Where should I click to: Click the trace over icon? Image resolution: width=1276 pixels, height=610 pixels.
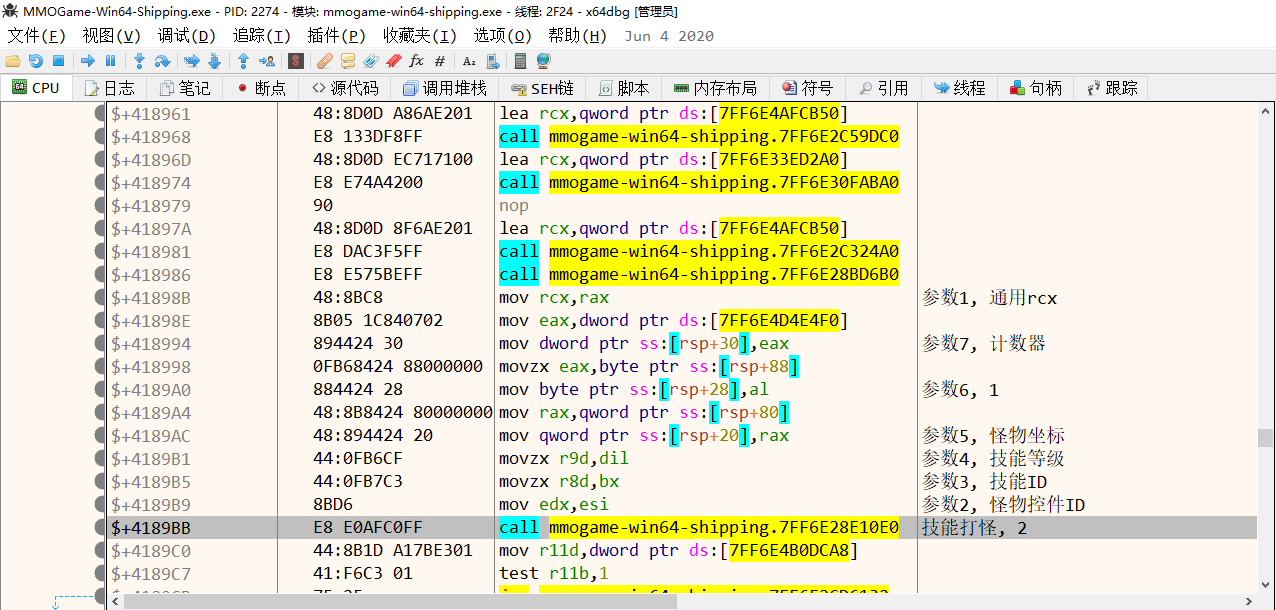tap(214, 61)
